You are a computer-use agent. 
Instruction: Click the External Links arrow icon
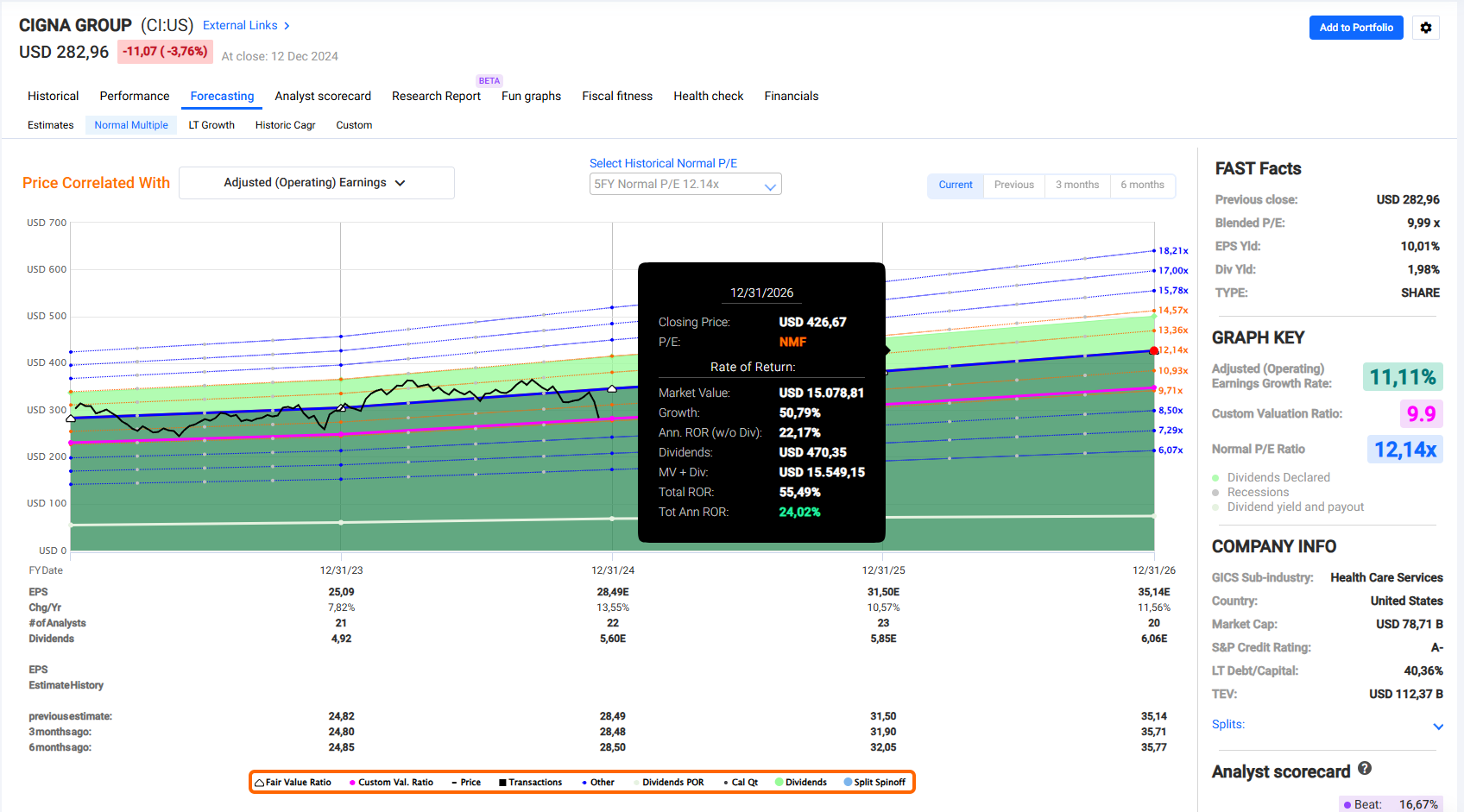click(287, 26)
